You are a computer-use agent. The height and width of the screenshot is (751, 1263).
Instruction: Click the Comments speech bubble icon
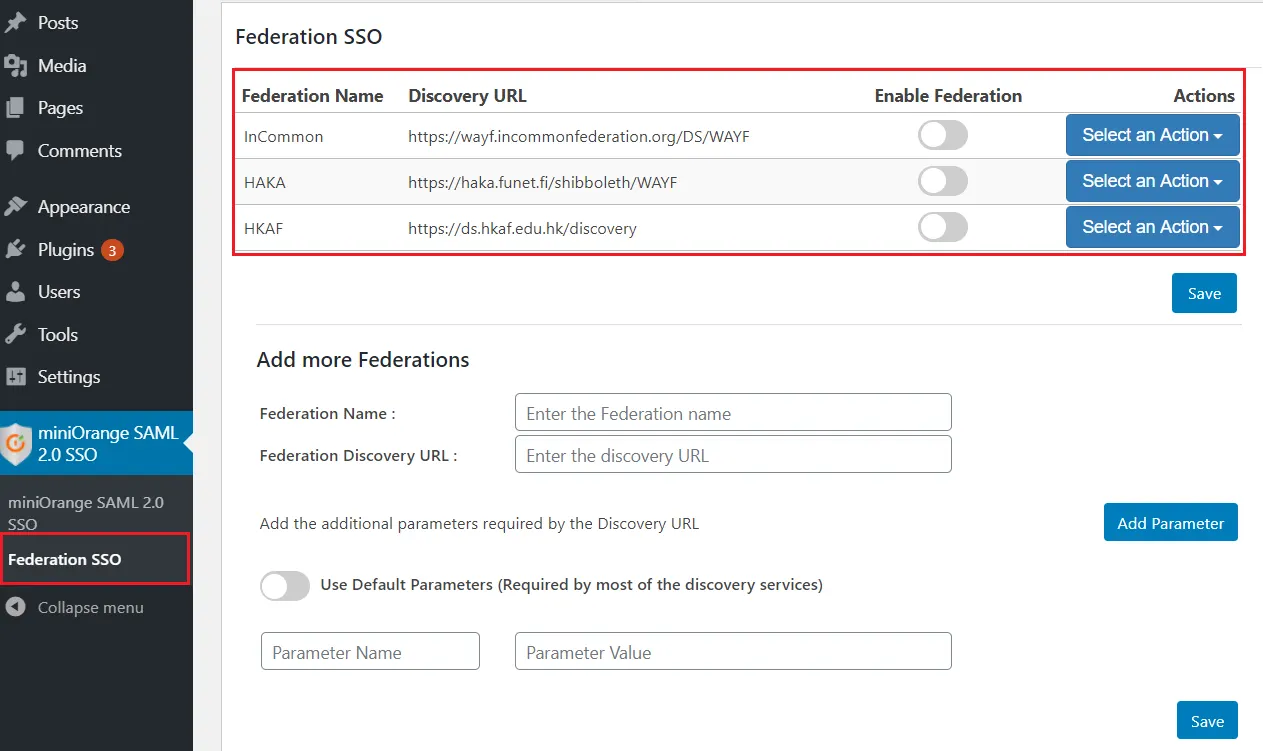[x=15, y=151]
